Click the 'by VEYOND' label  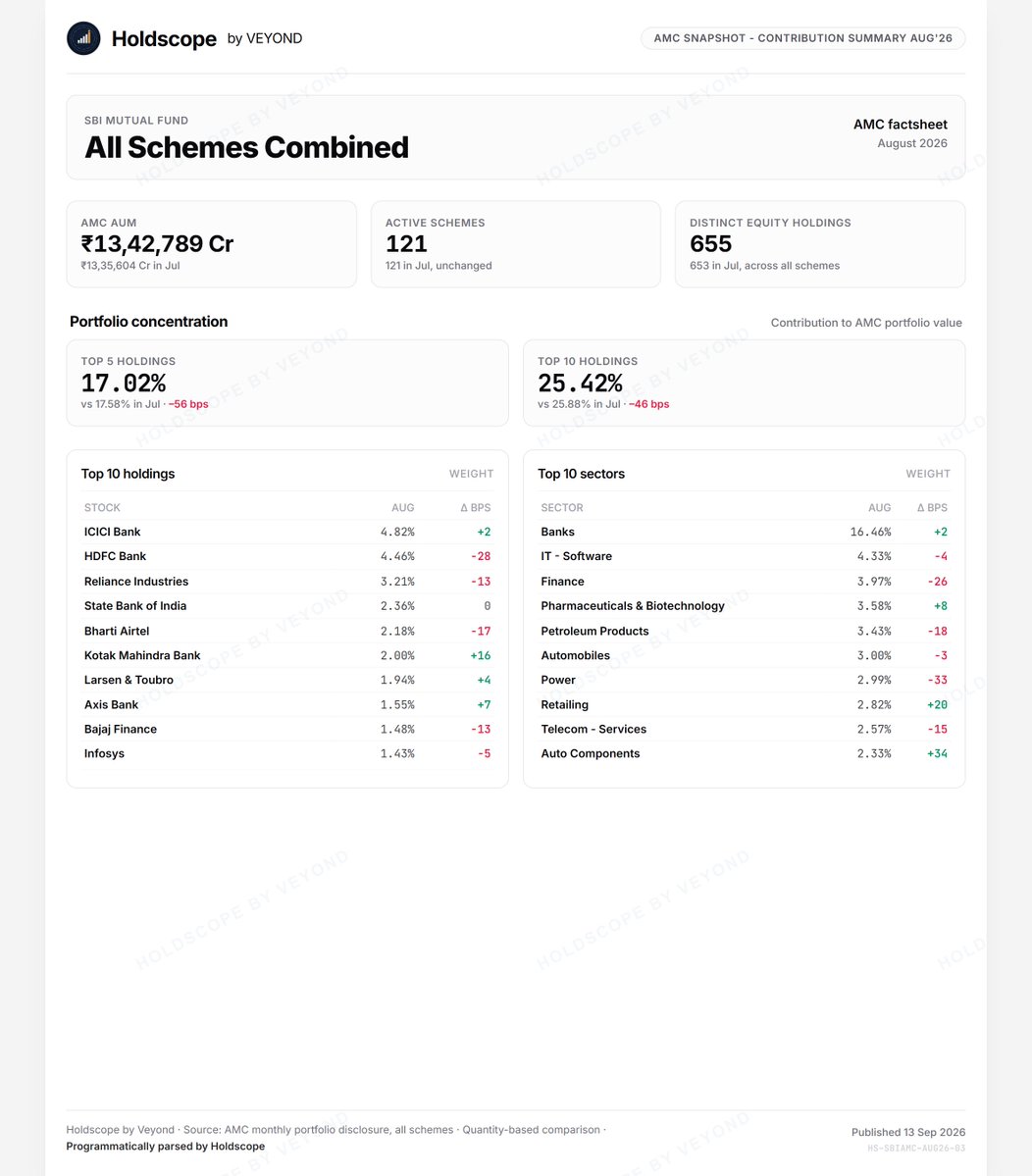click(265, 38)
